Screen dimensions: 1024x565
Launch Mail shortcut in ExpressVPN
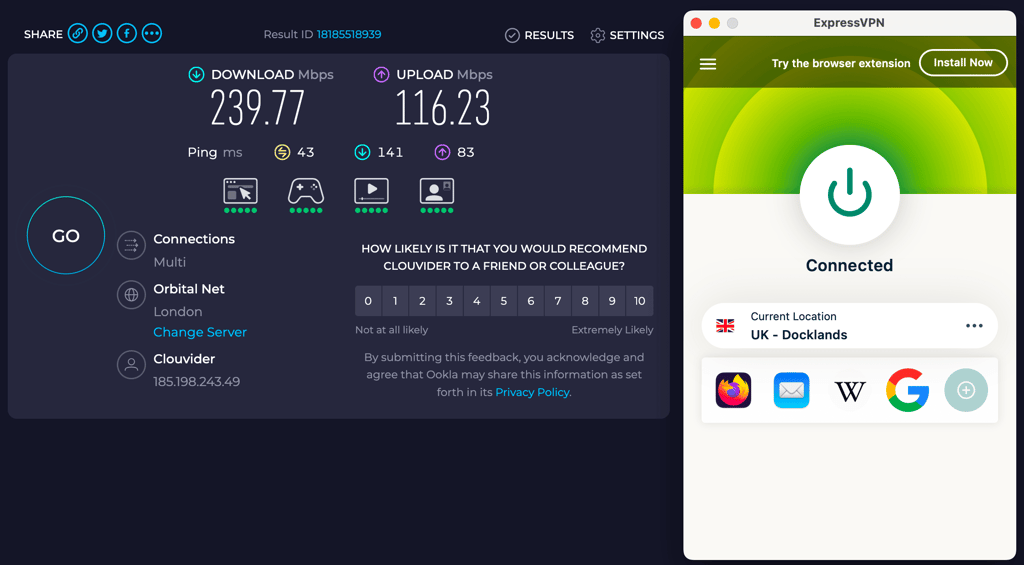[792, 391]
